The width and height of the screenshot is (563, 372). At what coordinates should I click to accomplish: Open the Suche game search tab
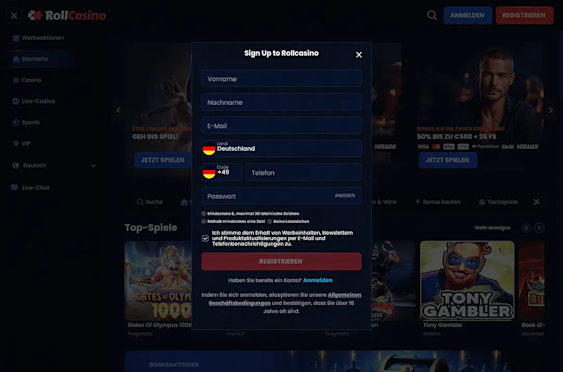coord(150,202)
